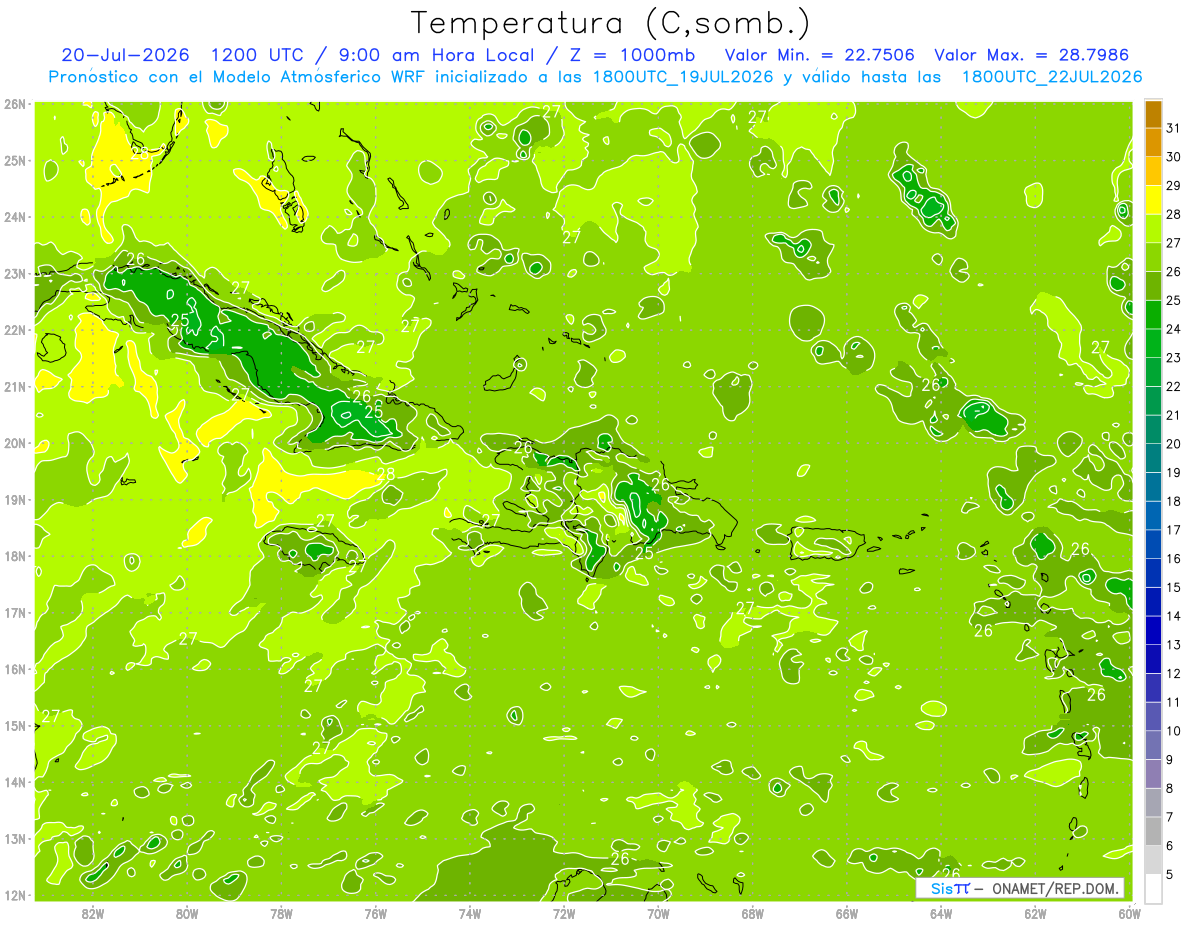Click the colorbar swatch between 27 and 28
Viewport: 1200px width, 927px height.
click(x=1153, y=229)
